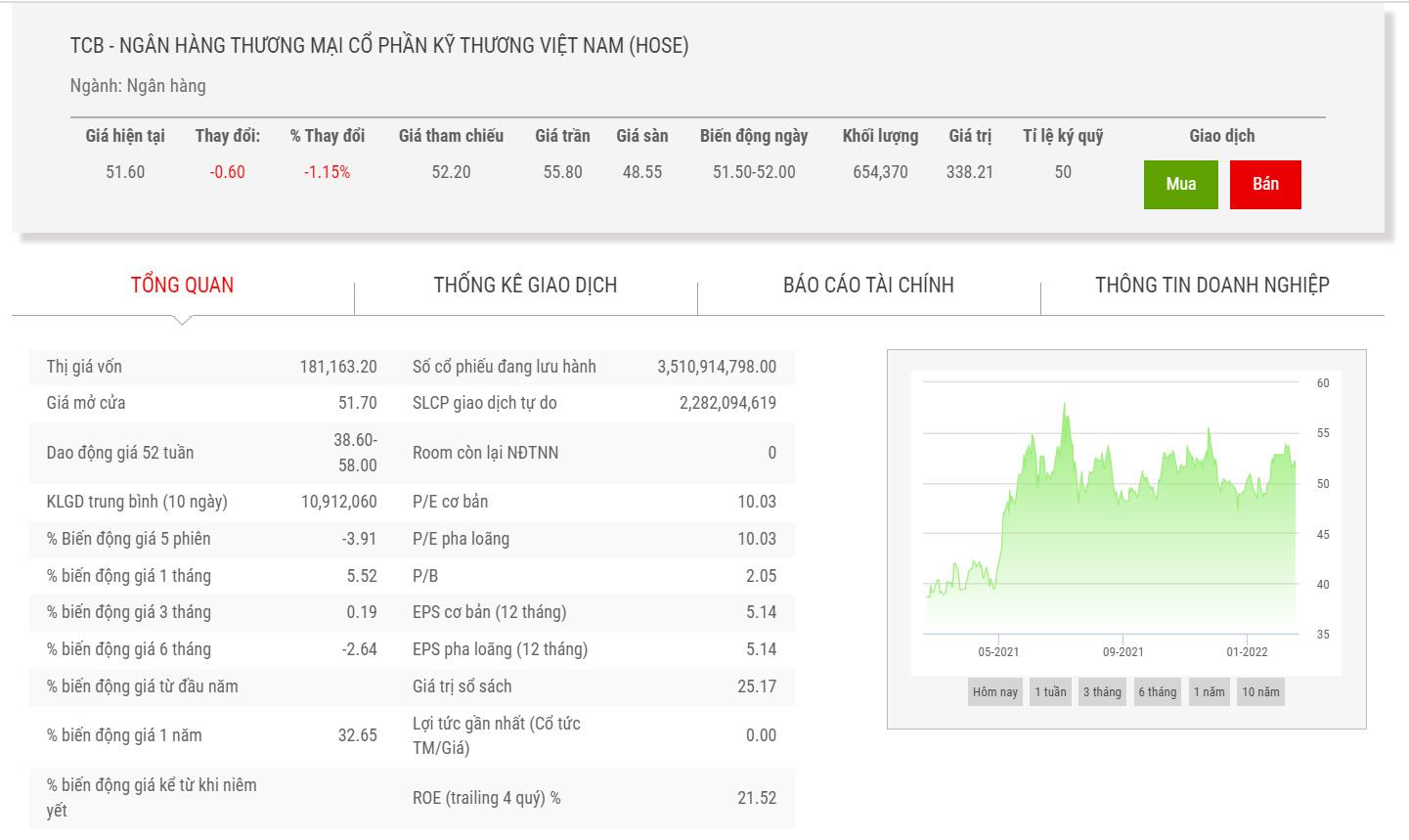The width and height of the screenshot is (1409, 840).
Task: Select the ROE (trailing 4 quý) row
Action: [x=594, y=798]
